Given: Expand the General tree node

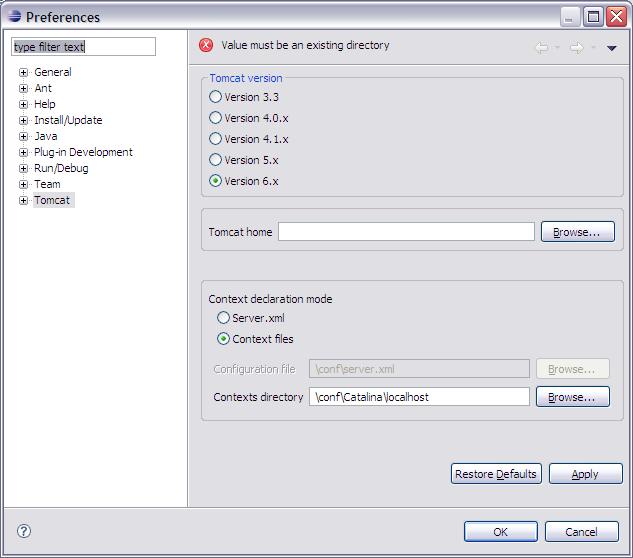Looking at the screenshot, I should coord(23,72).
